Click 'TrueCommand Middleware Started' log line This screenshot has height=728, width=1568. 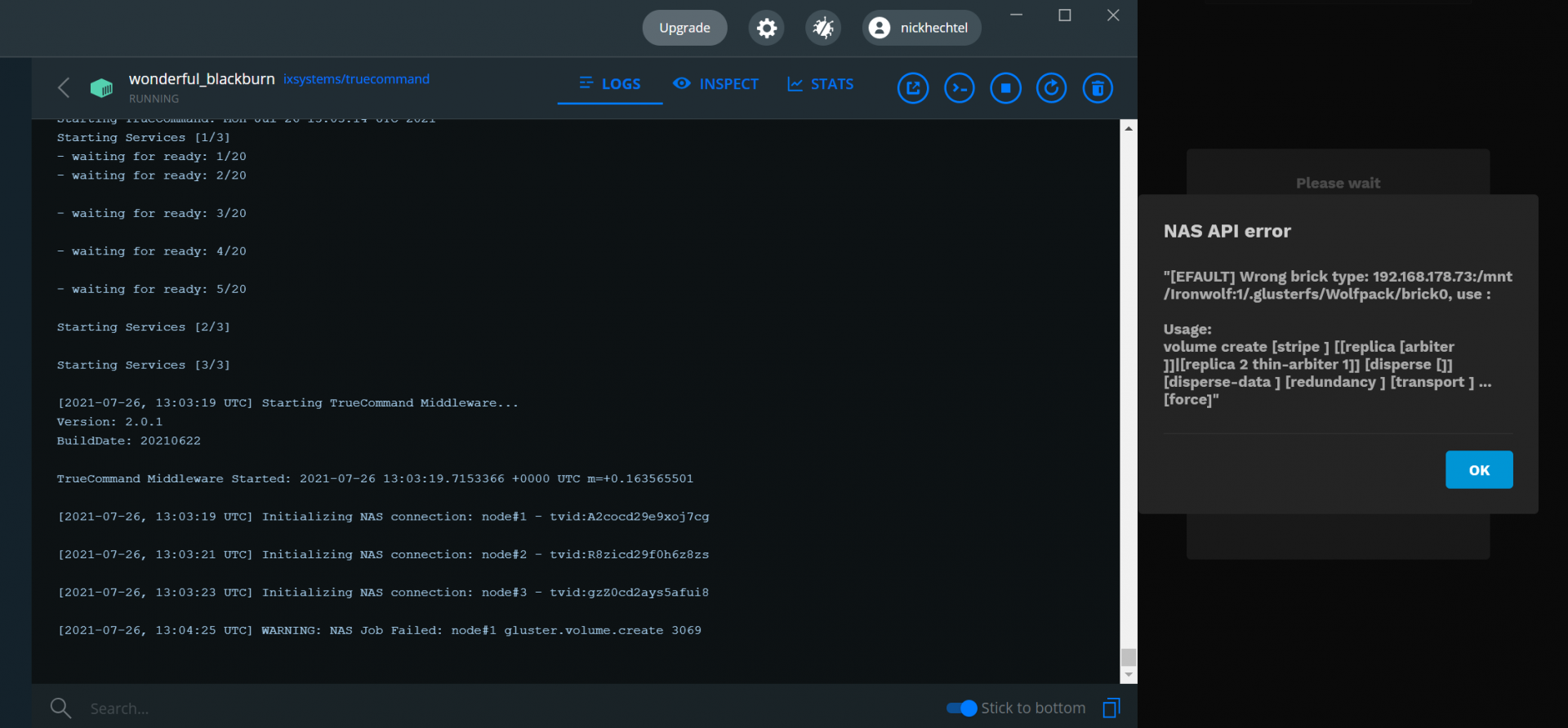[375, 478]
